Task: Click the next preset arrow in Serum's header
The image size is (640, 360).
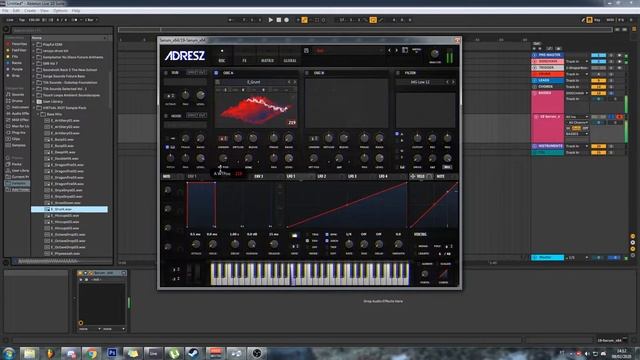Action: (x=396, y=50)
